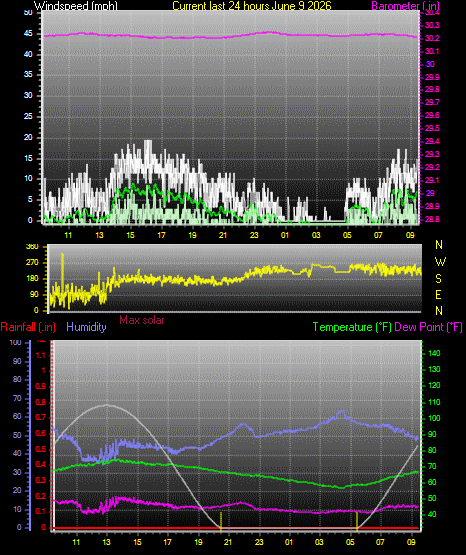
Task: Click '0.8' on the red rainfall axis
Action: 41,402
